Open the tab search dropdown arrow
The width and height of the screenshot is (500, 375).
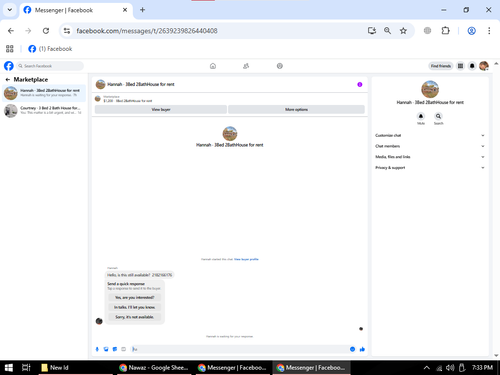click(10, 10)
